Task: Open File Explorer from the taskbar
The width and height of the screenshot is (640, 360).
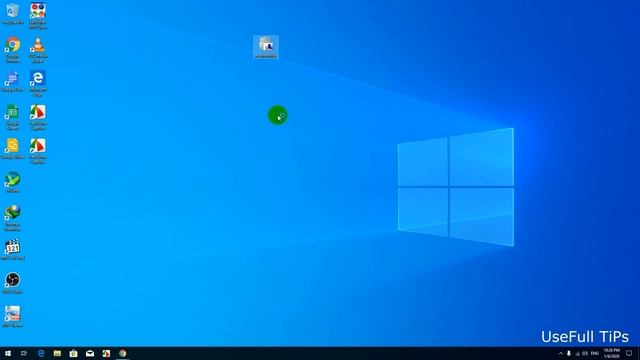Action: click(57, 353)
